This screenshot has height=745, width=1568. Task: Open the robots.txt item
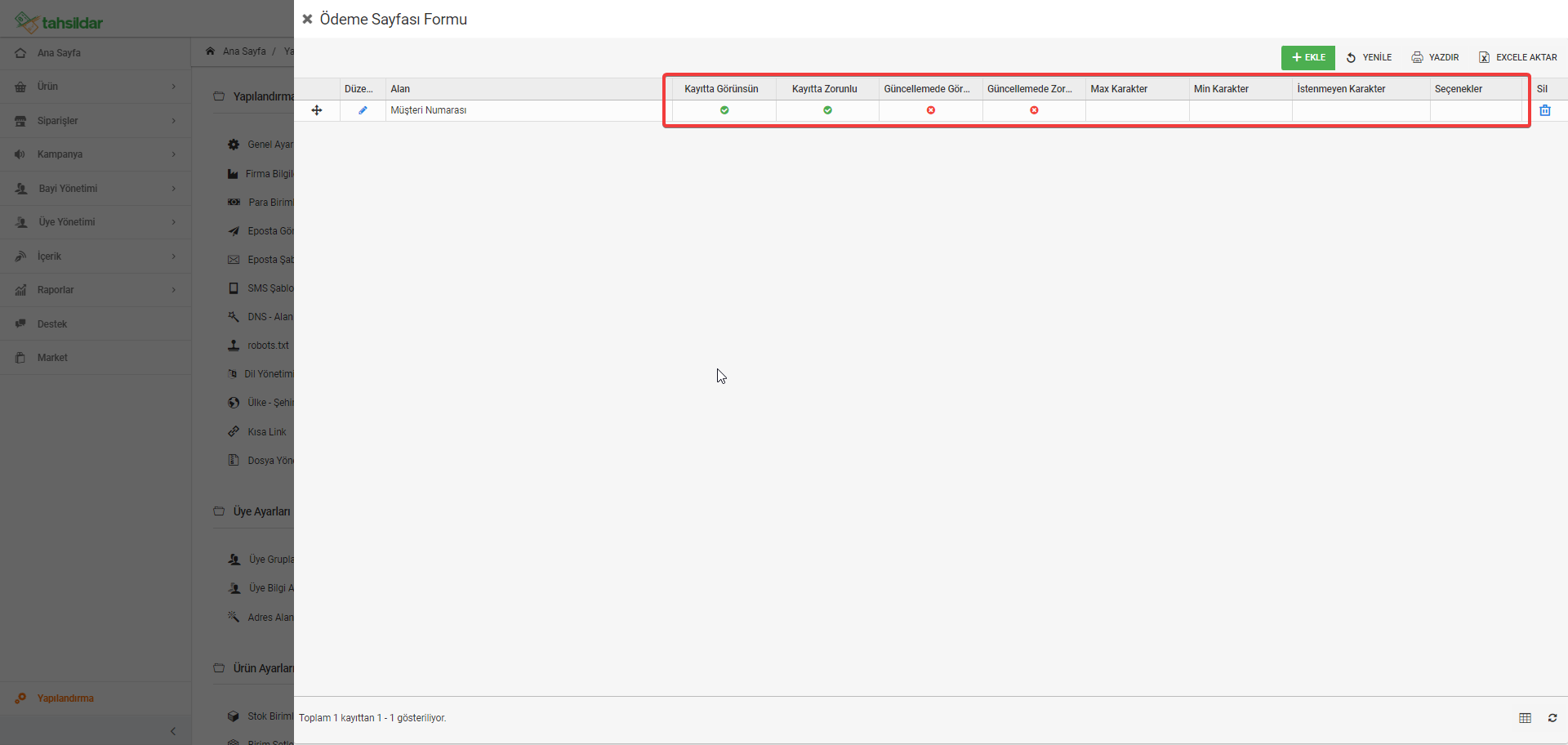258,346
